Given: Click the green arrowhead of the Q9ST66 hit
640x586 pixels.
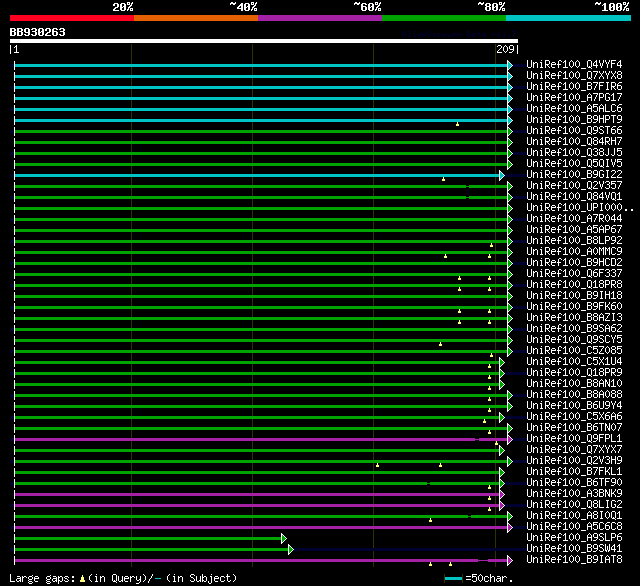Looking at the screenshot, I should 509,131.
